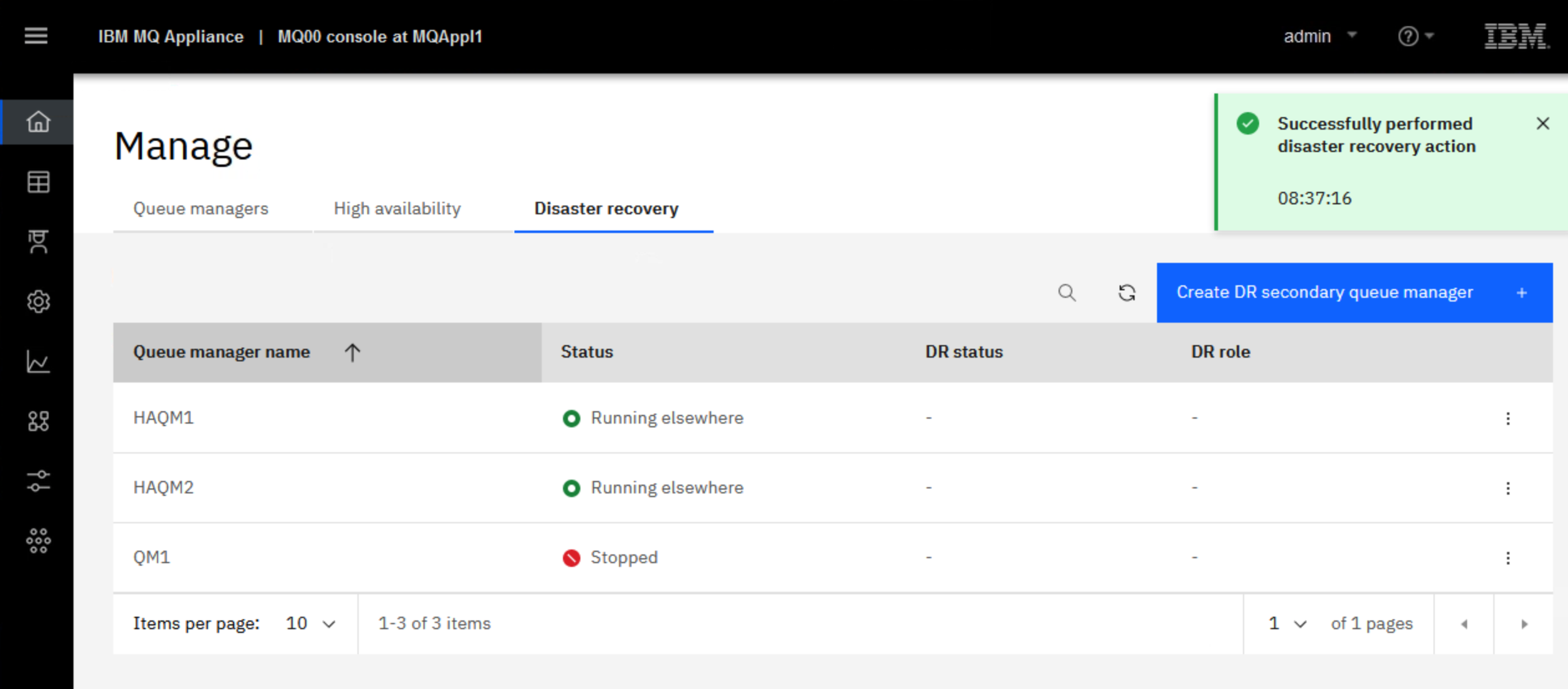
Task: Click the green success checkmark icon
Action: tap(1247, 123)
